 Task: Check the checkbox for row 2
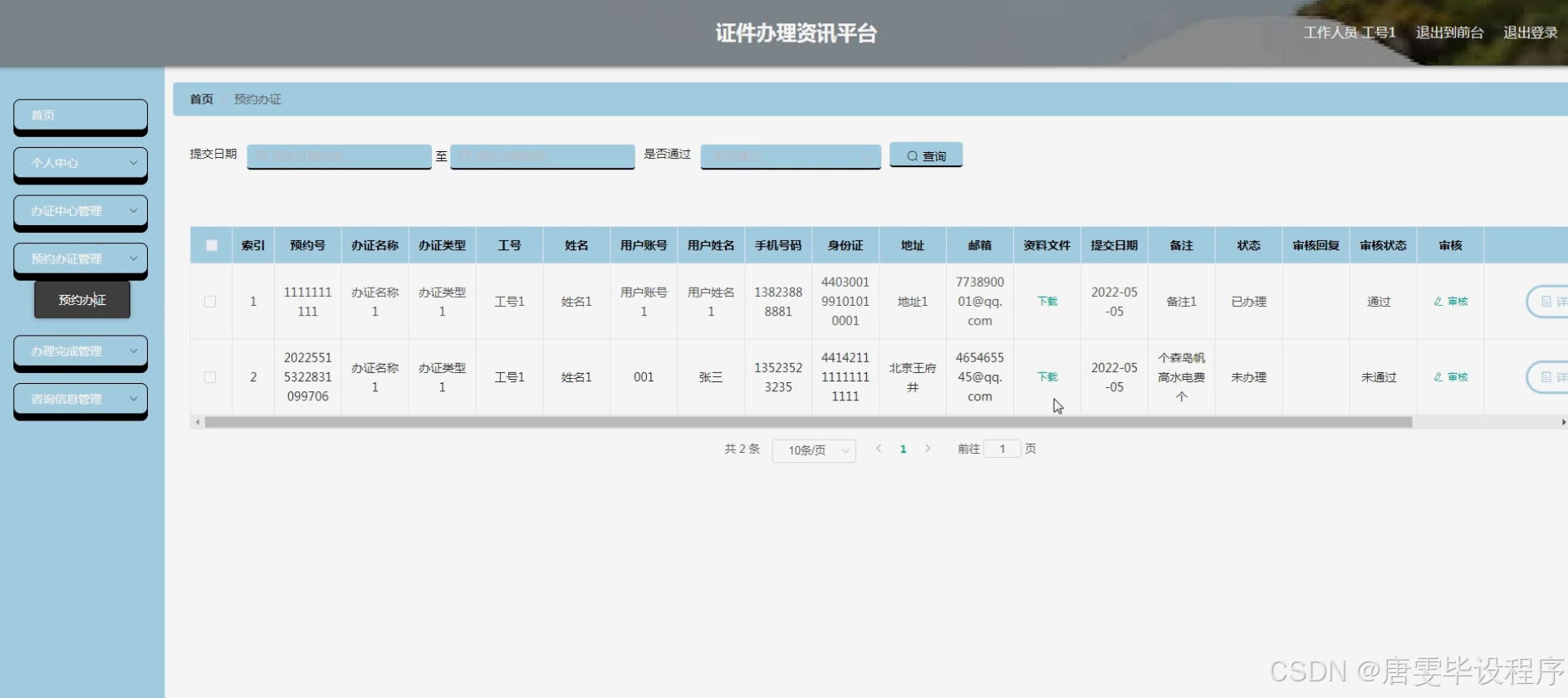point(210,377)
